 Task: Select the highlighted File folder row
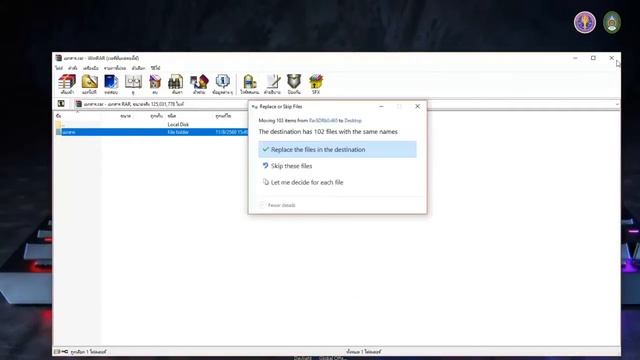tap(152, 132)
